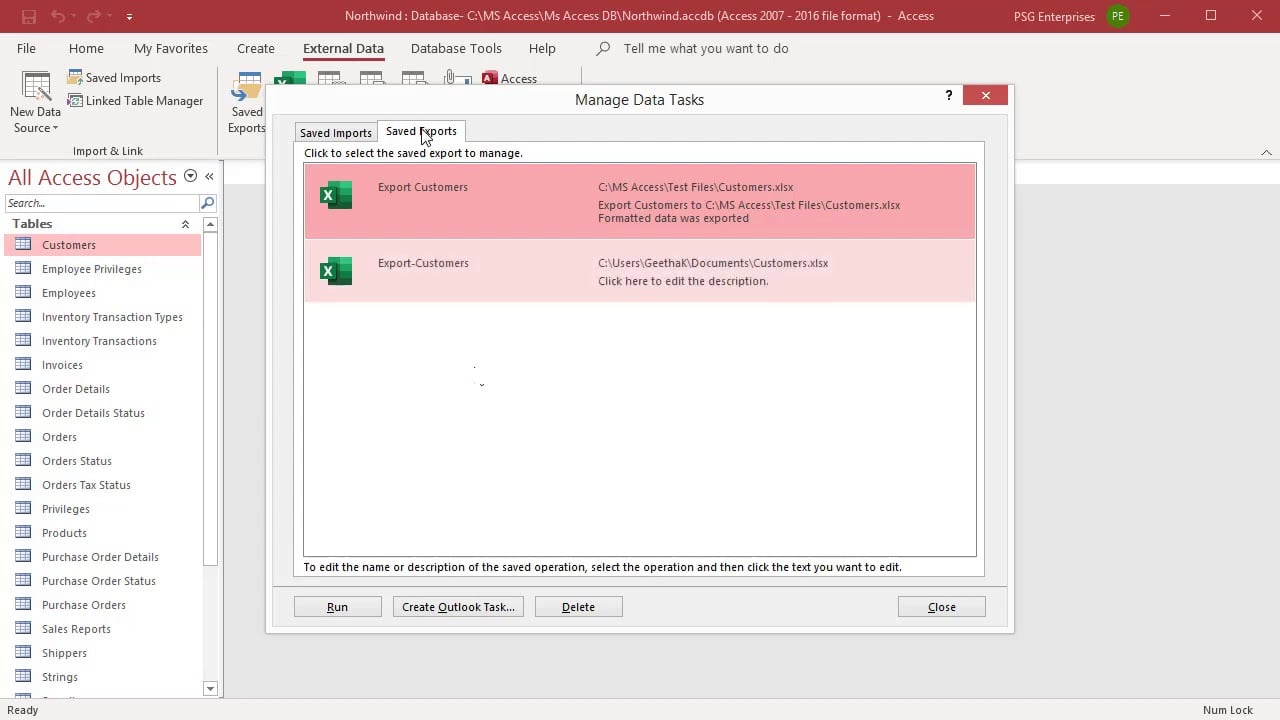Click path C:\Users\GeethaK\Documents\Customers.xlsx

tap(713, 263)
